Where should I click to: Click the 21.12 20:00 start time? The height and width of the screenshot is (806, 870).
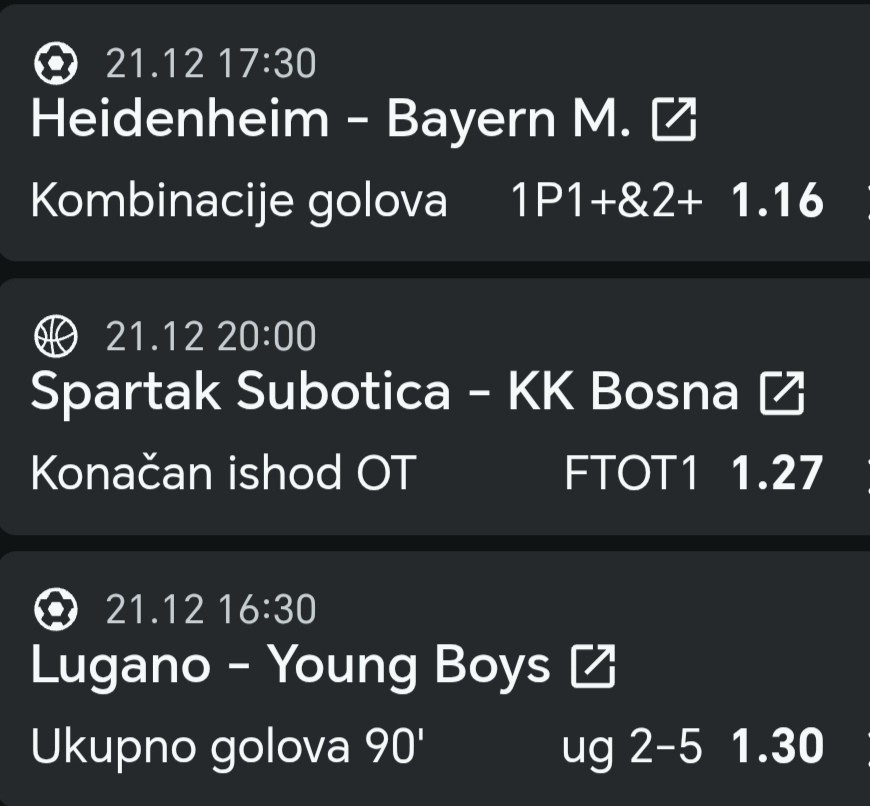pos(211,337)
